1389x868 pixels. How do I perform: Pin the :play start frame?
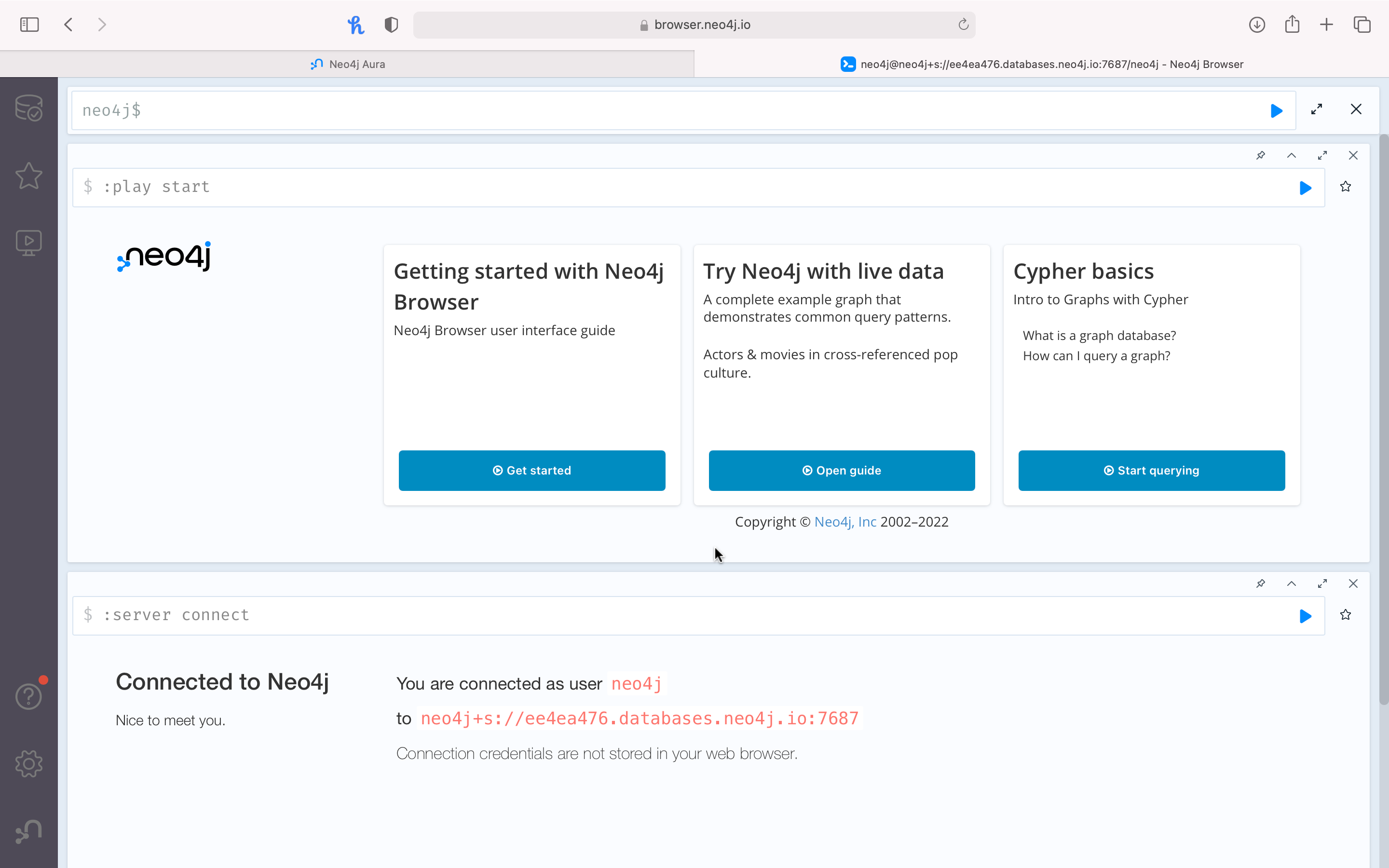(x=1260, y=155)
